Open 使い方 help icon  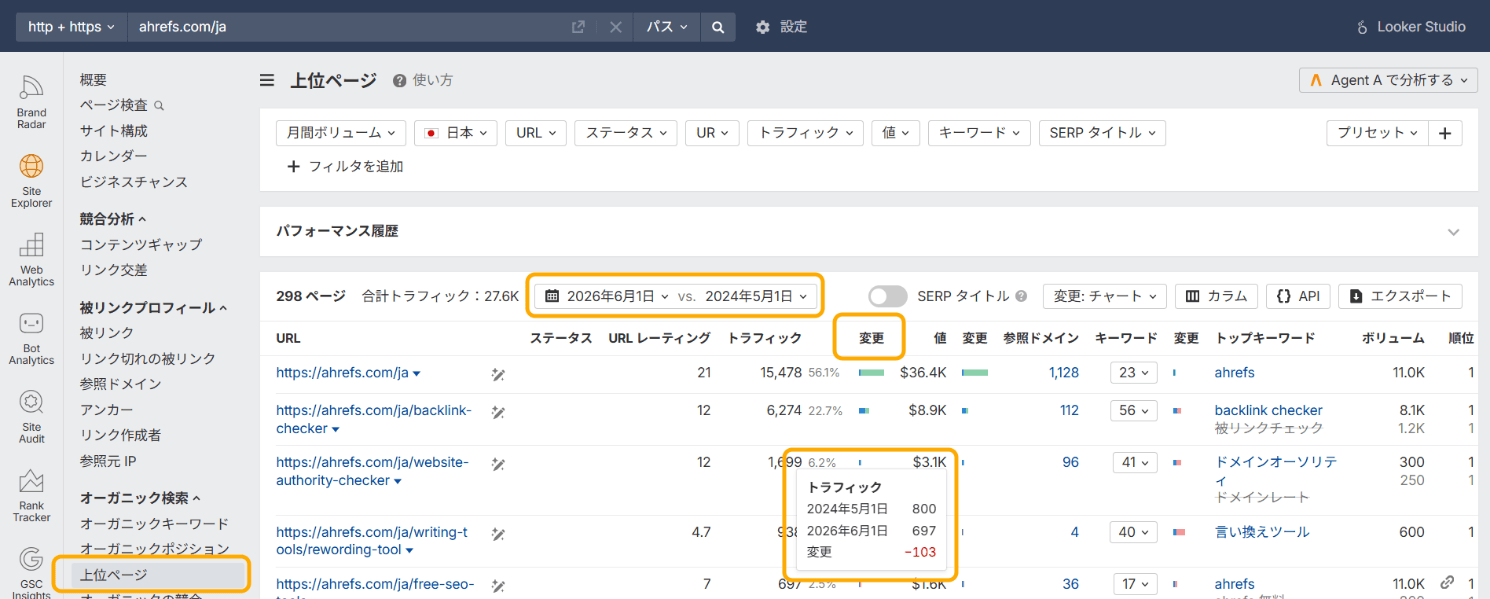[x=423, y=81]
